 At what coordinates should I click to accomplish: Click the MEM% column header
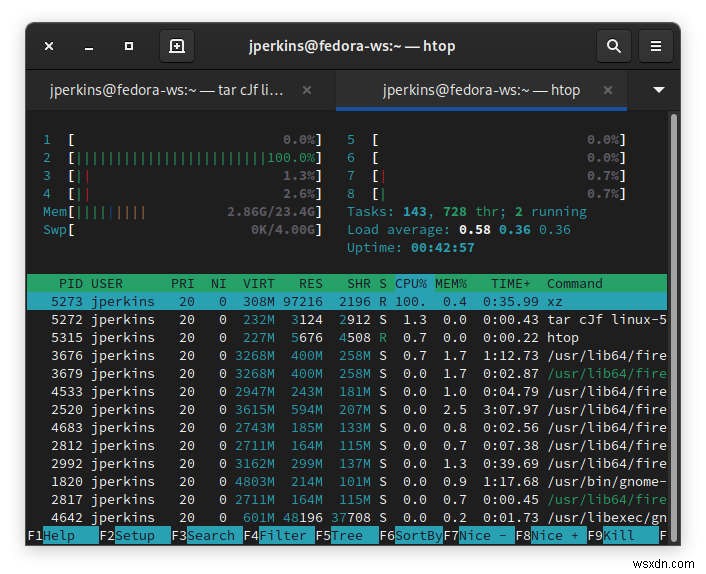451,284
